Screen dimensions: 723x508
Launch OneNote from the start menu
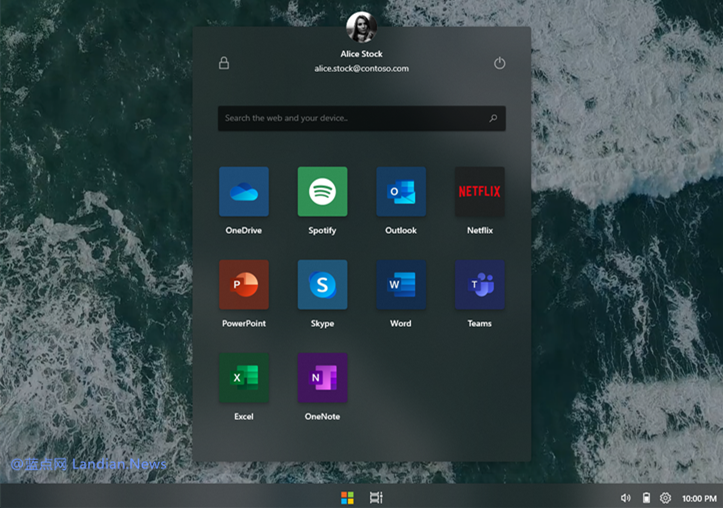tap(322, 377)
